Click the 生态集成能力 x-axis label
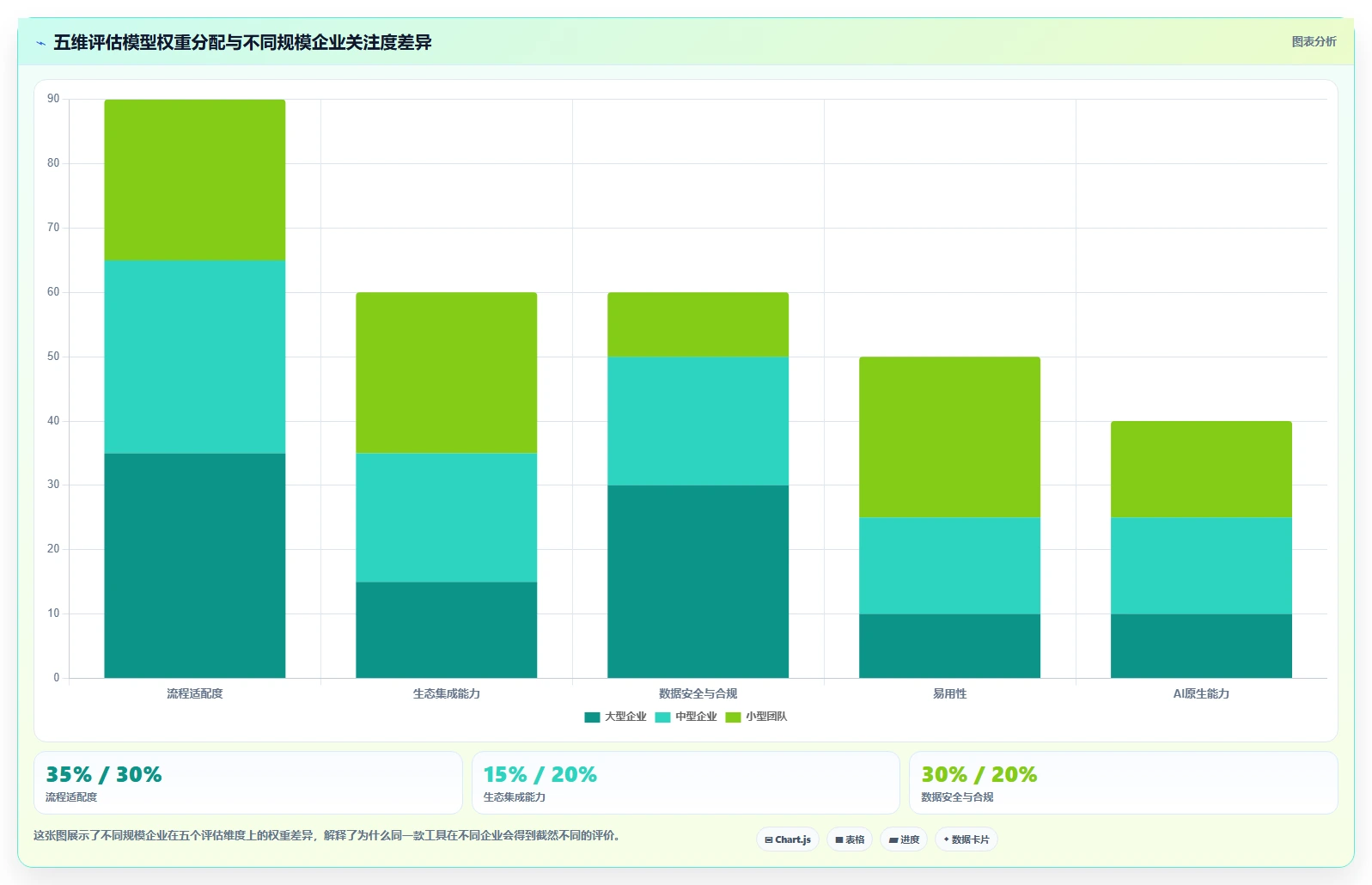This screenshot has width=1372, height=885. pyautogui.click(x=447, y=693)
